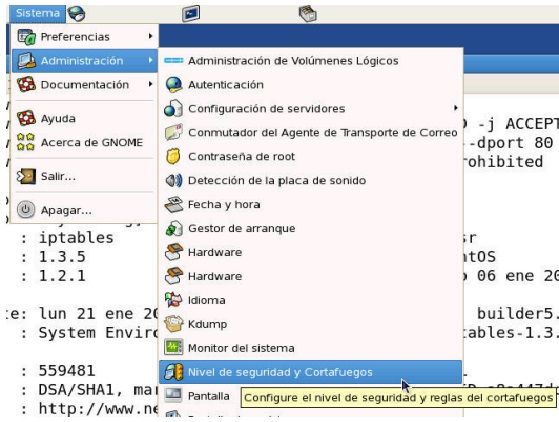Click the '1.3.5' version text

[x=62, y=257]
